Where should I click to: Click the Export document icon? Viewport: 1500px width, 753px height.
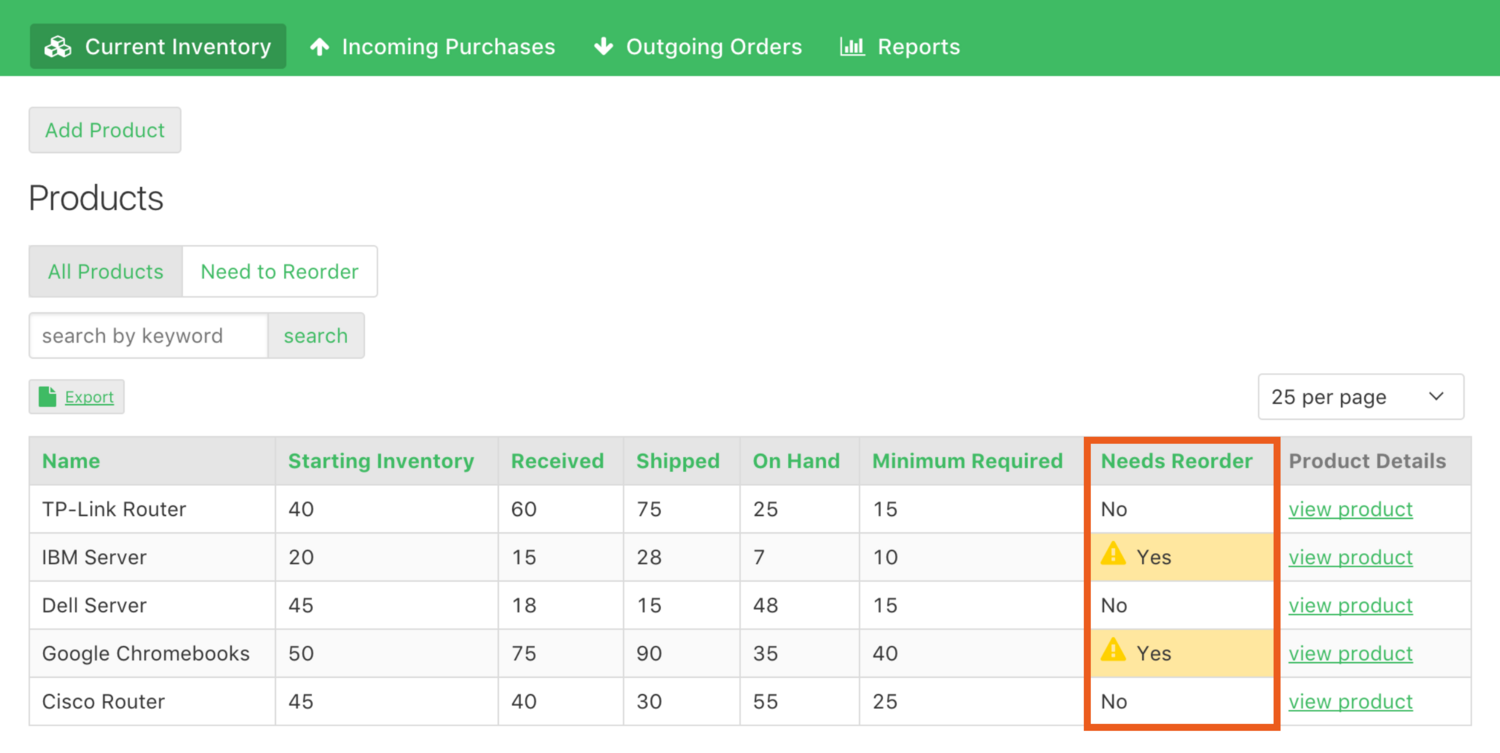pyautogui.click(x=47, y=396)
